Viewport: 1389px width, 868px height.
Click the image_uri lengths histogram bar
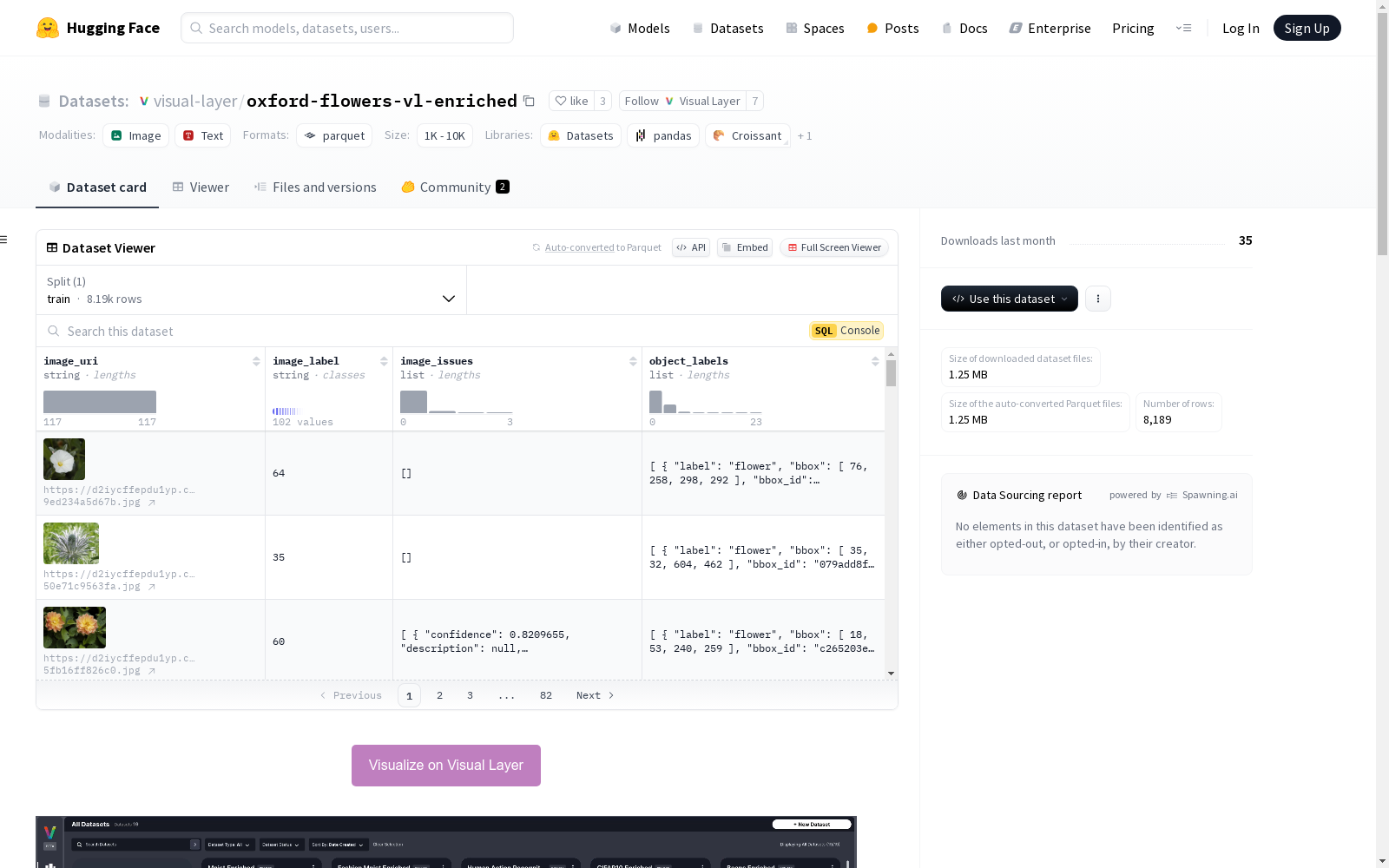tap(100, 402)
